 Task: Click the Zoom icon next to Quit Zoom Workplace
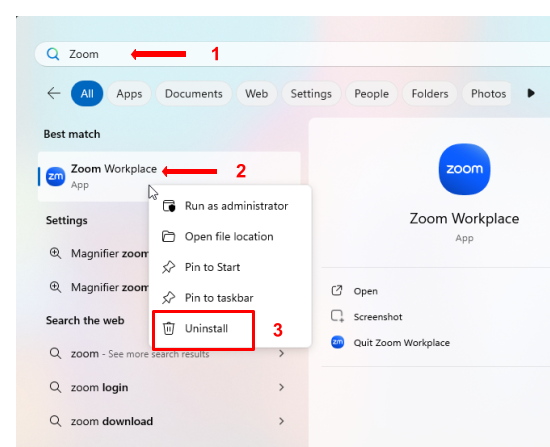coord(337,342)
